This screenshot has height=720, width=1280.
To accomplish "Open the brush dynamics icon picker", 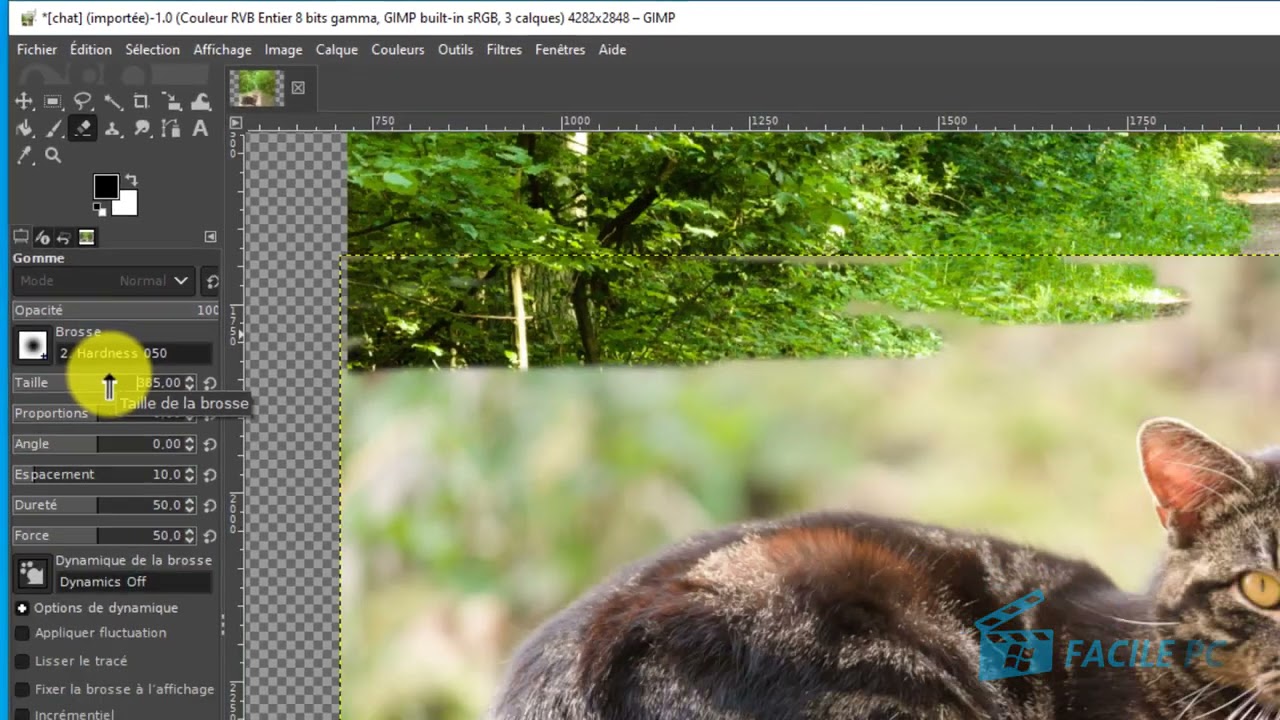I will click(32, 573).
